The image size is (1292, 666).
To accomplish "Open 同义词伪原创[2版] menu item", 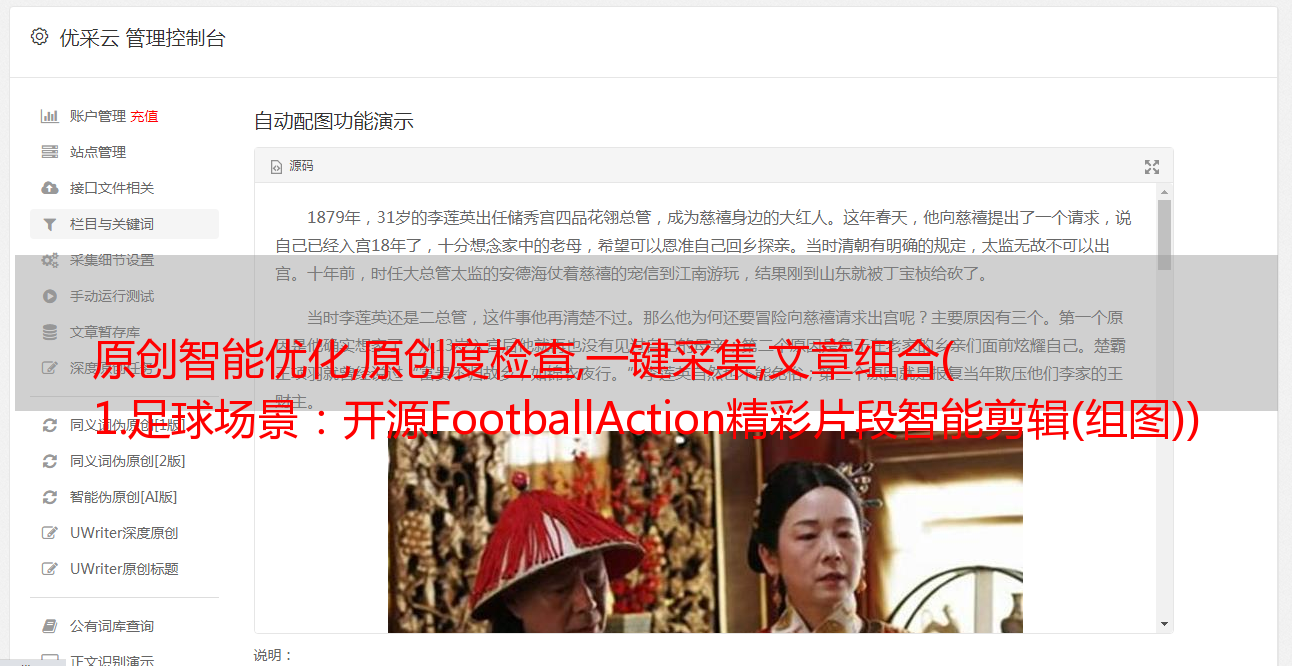I will point(127,461).
